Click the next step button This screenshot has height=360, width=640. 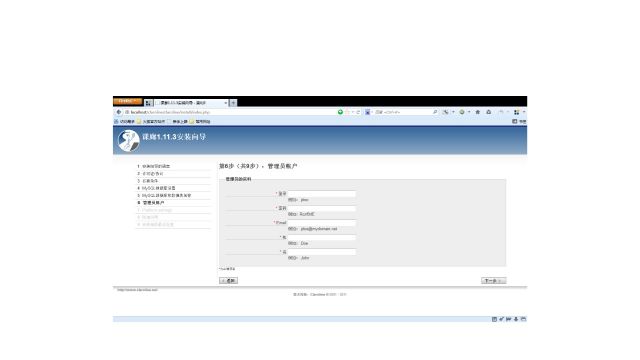coord(493,281)
